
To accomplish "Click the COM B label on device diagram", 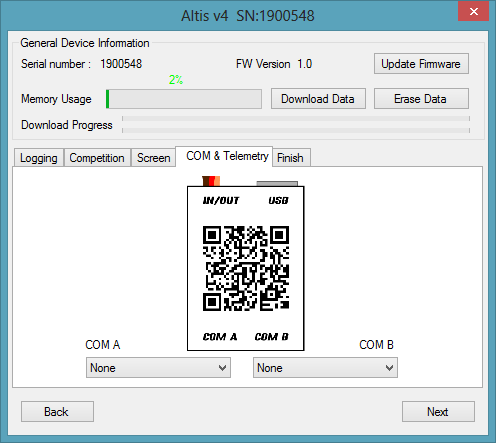I will [x=271, y=337].
